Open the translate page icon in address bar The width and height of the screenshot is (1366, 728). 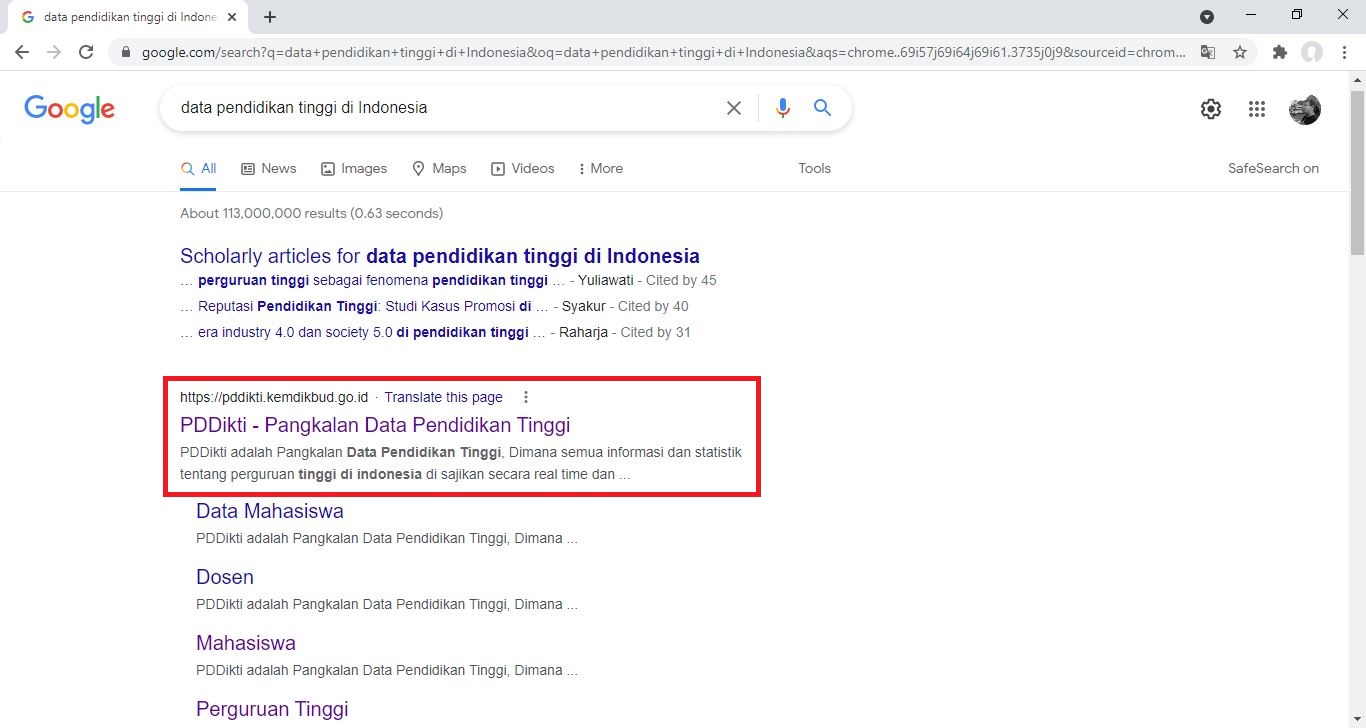tap(1208, 52)
